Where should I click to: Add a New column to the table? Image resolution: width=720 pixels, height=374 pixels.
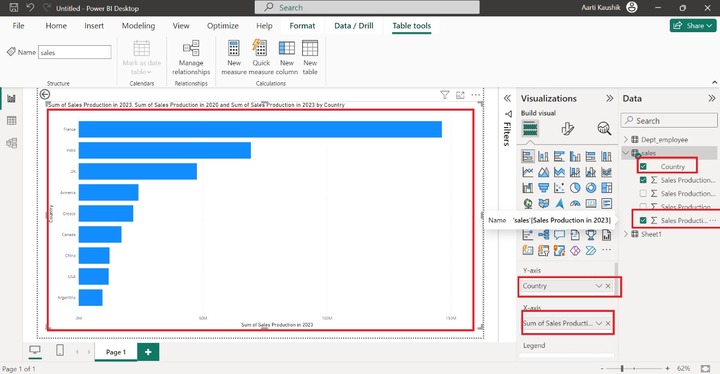287,57
